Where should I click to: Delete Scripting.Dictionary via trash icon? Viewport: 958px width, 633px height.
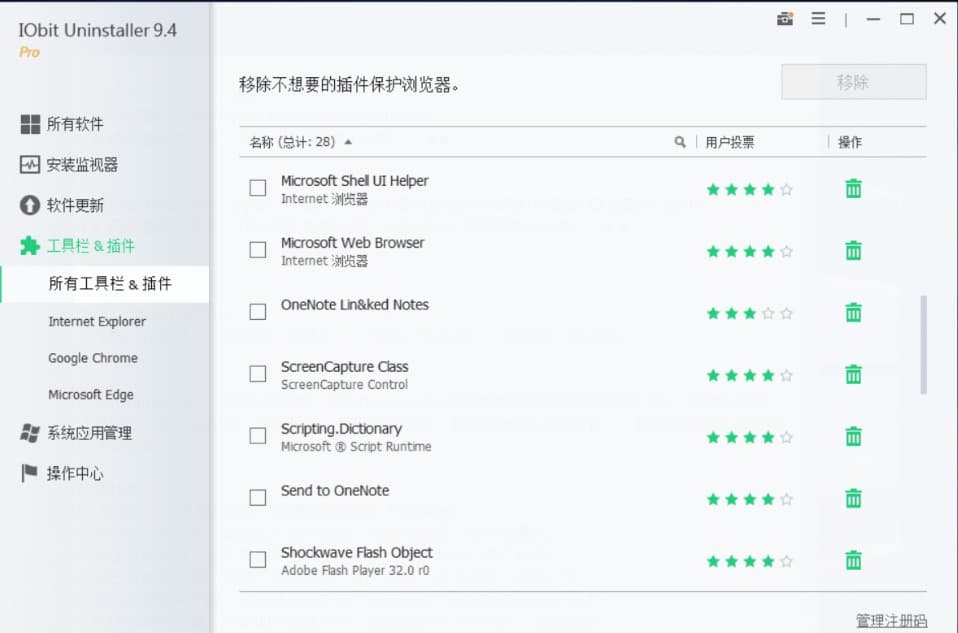click(x=854, y=437)
